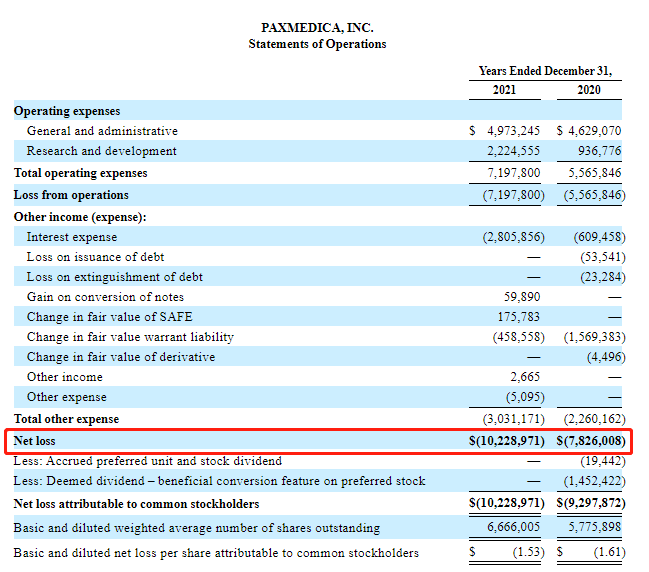Click the Research and development label
Screen dimensions: 649x572
tap(101, 151)
